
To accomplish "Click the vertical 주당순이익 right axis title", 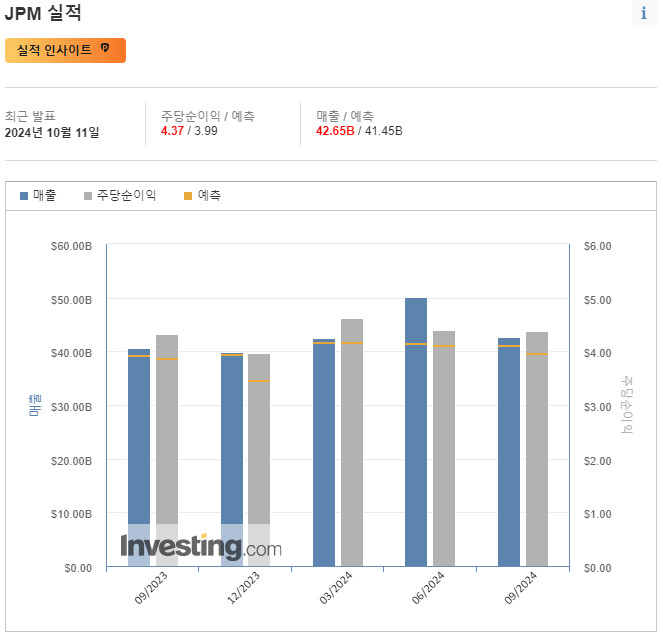I will coord(627,405).
